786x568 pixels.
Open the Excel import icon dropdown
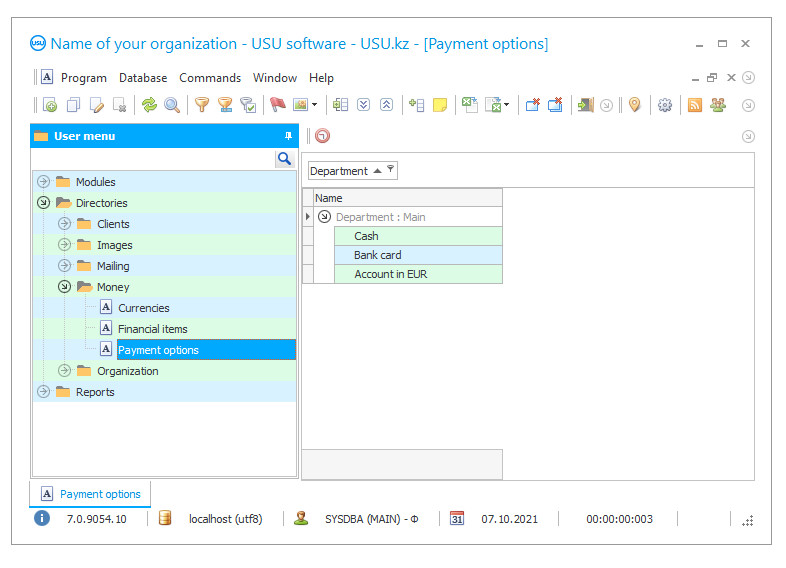pos(506,105)
